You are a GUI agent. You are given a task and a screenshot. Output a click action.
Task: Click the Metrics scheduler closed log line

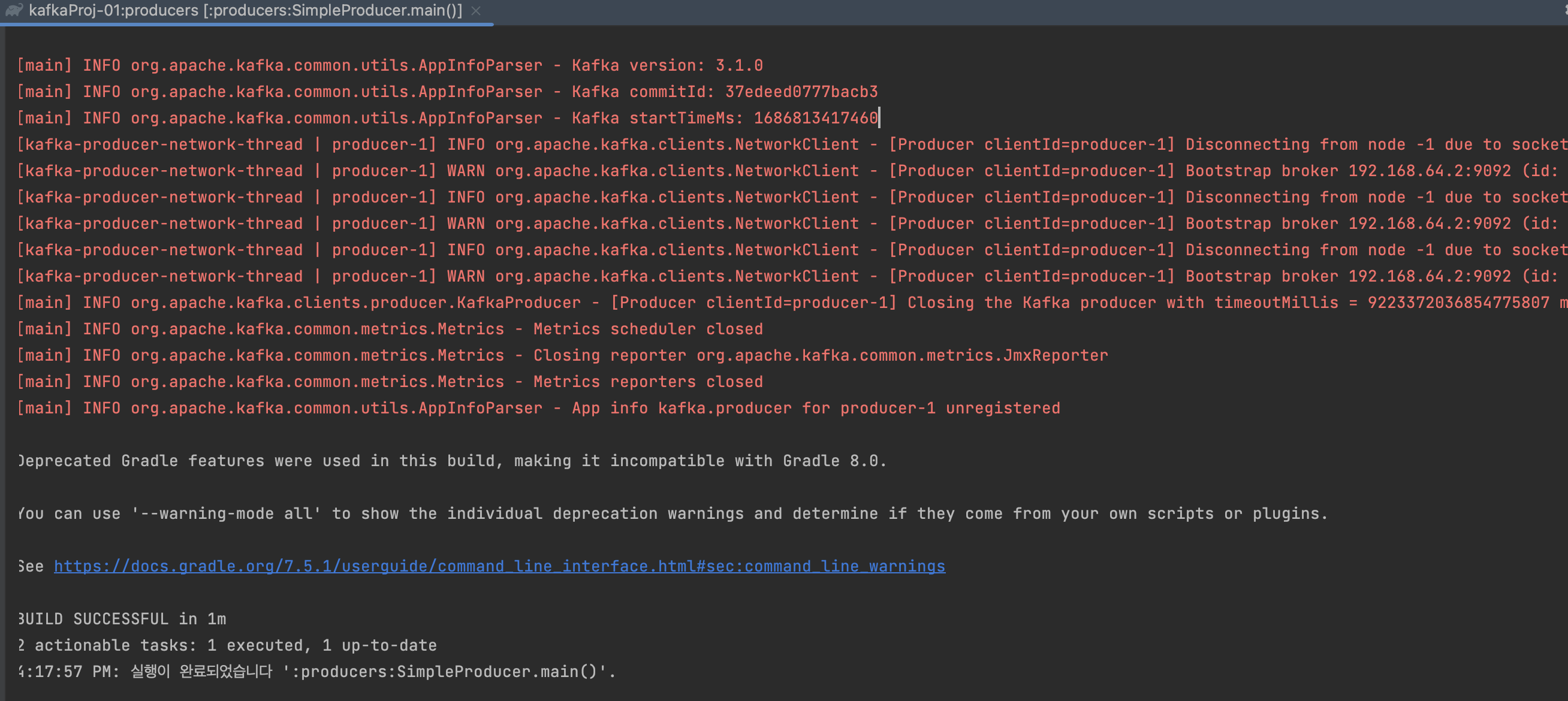(390, 329)
